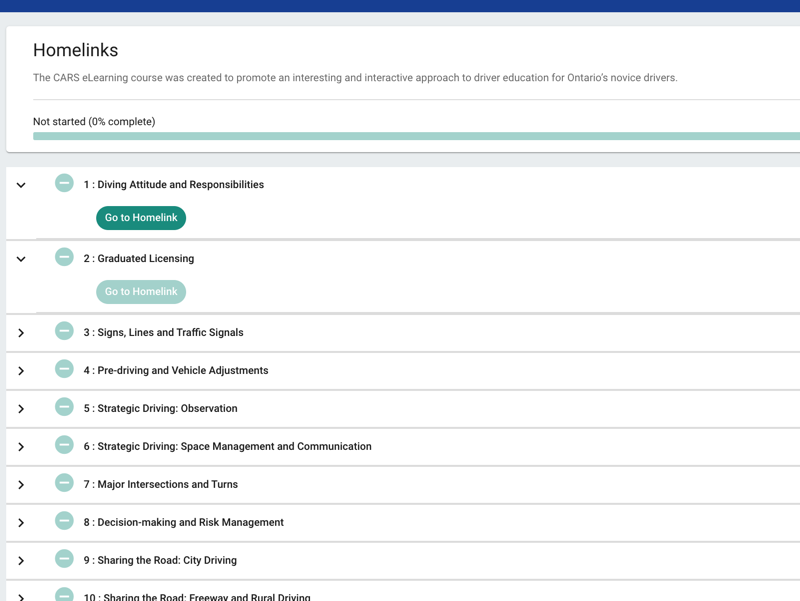
Task: Expand module 6 Space Management and Communication
Action: pyautogui.click(x=21, y=447)
